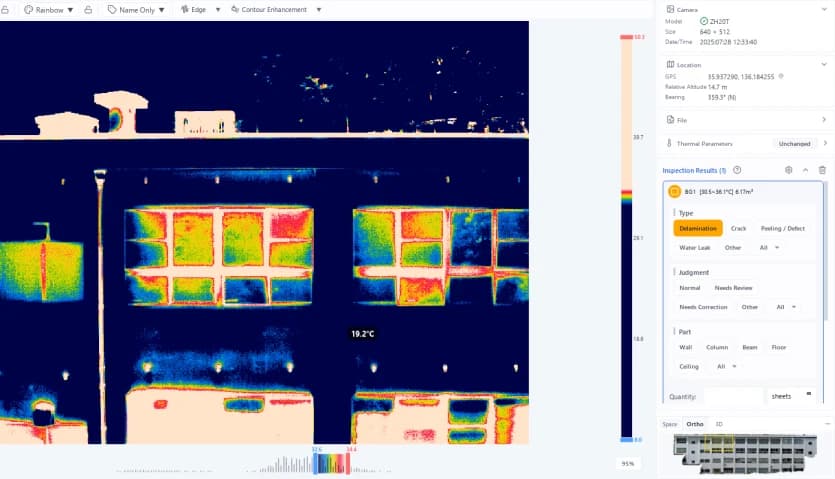
Task: Copy GPS coordinates using the copy icon
Action: pyautogui.click(x=781, y=76)
